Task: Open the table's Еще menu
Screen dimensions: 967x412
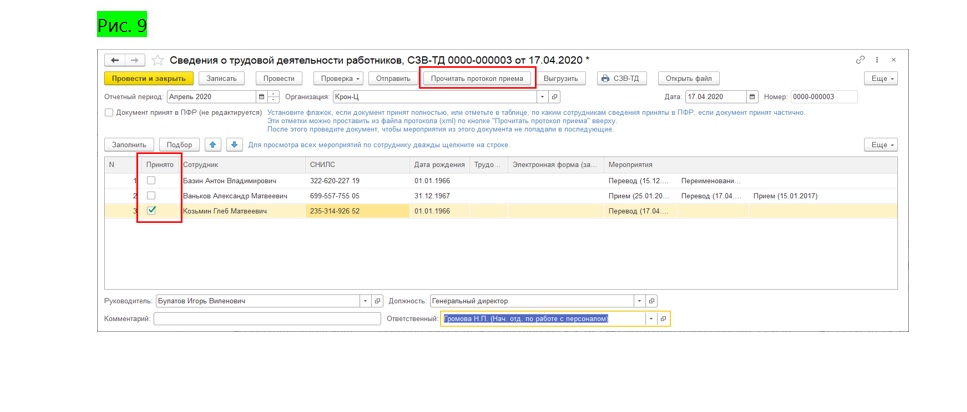Action: coord(880,145)
